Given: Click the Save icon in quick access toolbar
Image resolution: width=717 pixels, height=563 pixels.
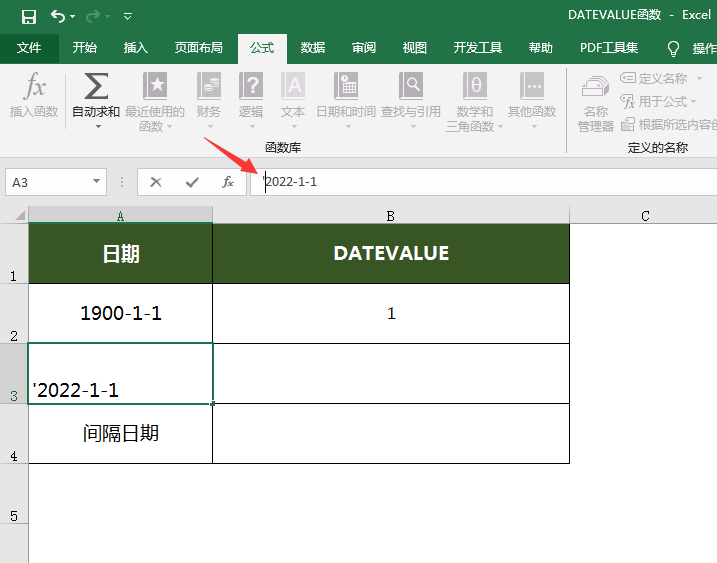Looking at the screenshot, I should (x=29, y=17).
